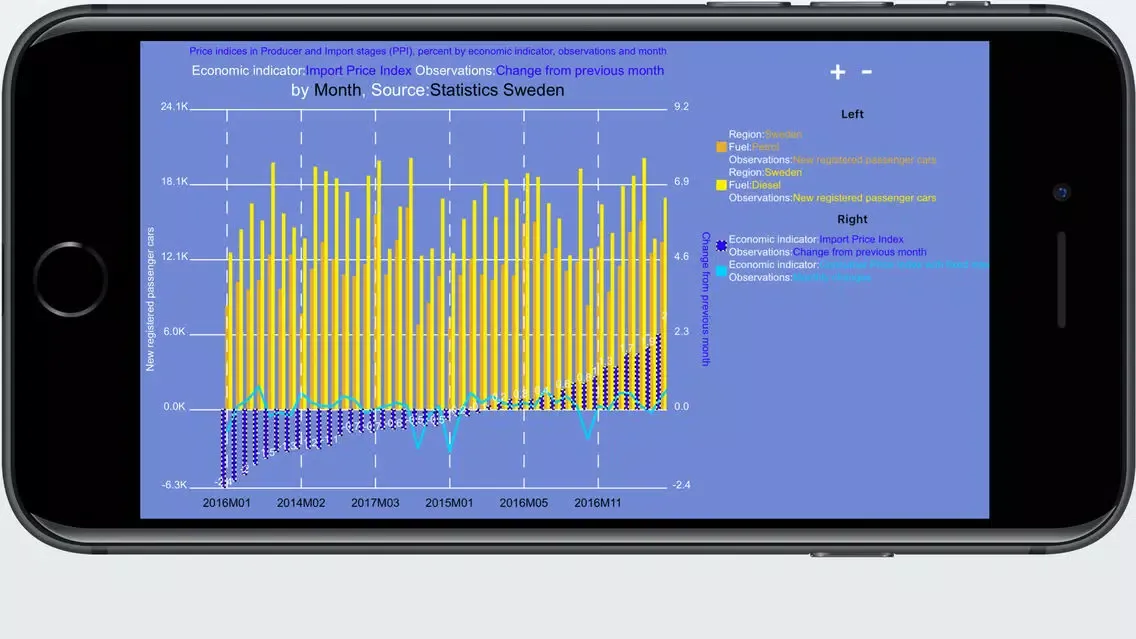The image size is (1136, 639).
Task: Tap the minus zoom-out icon
Action: tap(866, 72)
